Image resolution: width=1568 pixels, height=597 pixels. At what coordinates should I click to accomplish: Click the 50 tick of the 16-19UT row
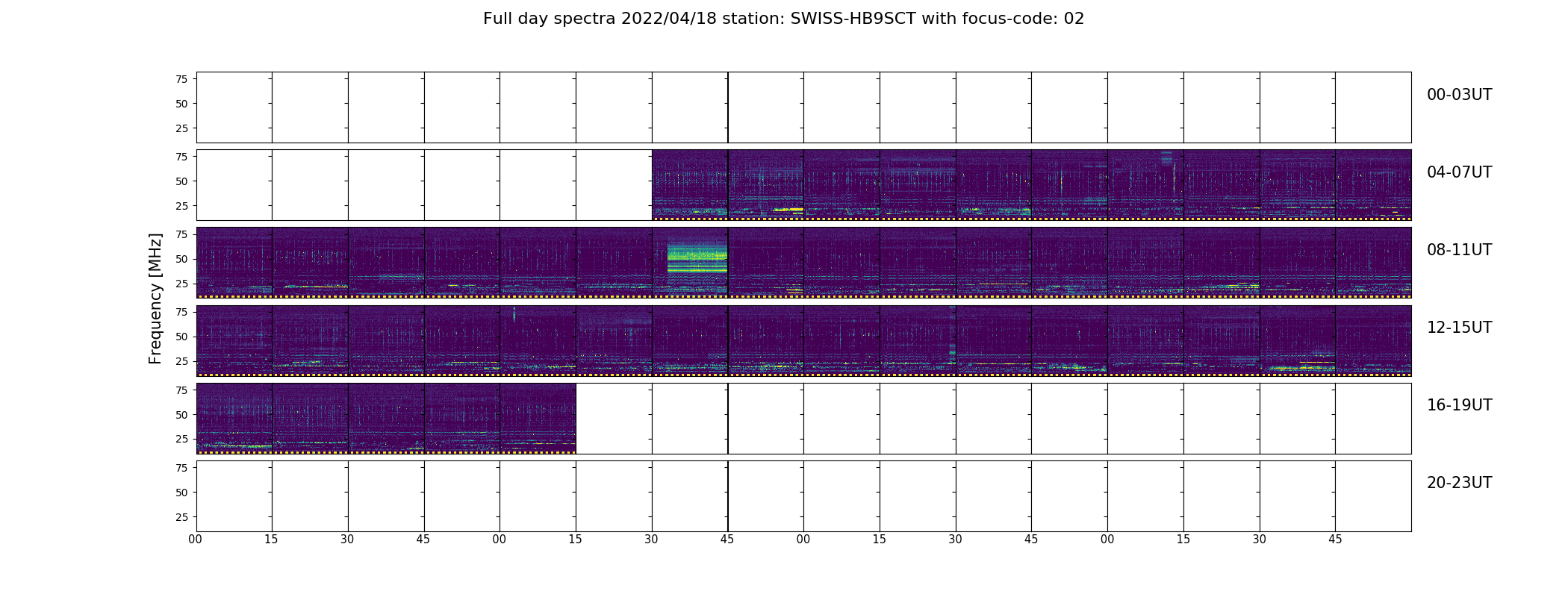tap(181, 415)
